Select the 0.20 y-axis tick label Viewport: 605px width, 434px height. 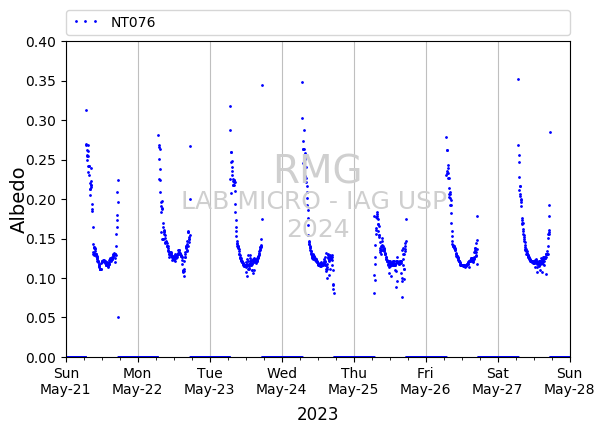point(41,200)
